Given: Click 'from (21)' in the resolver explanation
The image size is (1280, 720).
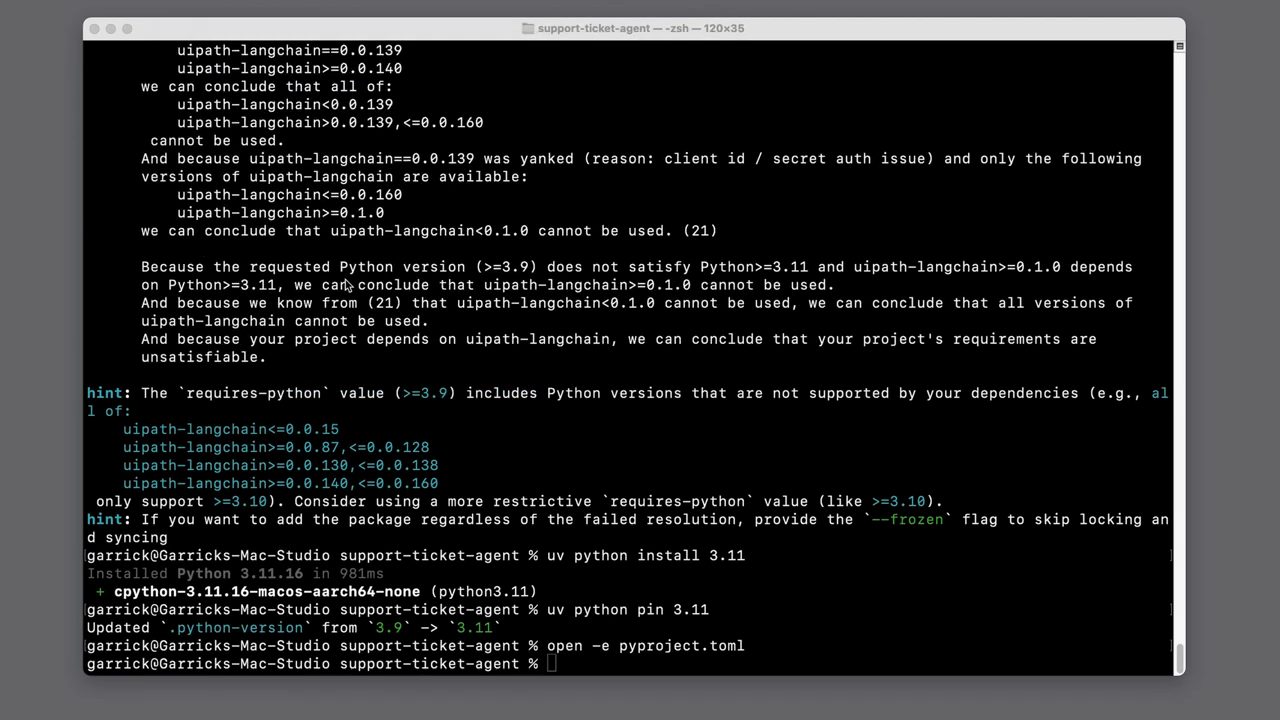Looking at the screenshot, I should coord(362,303).
